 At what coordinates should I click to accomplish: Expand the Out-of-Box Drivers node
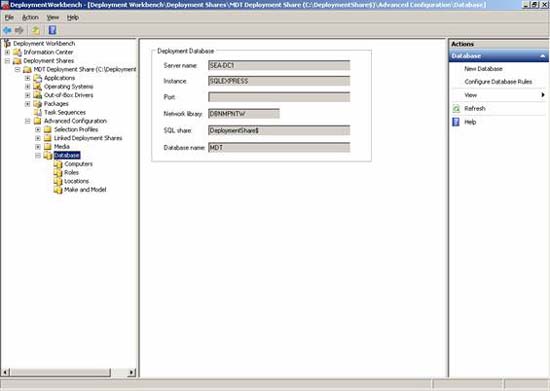27,95
